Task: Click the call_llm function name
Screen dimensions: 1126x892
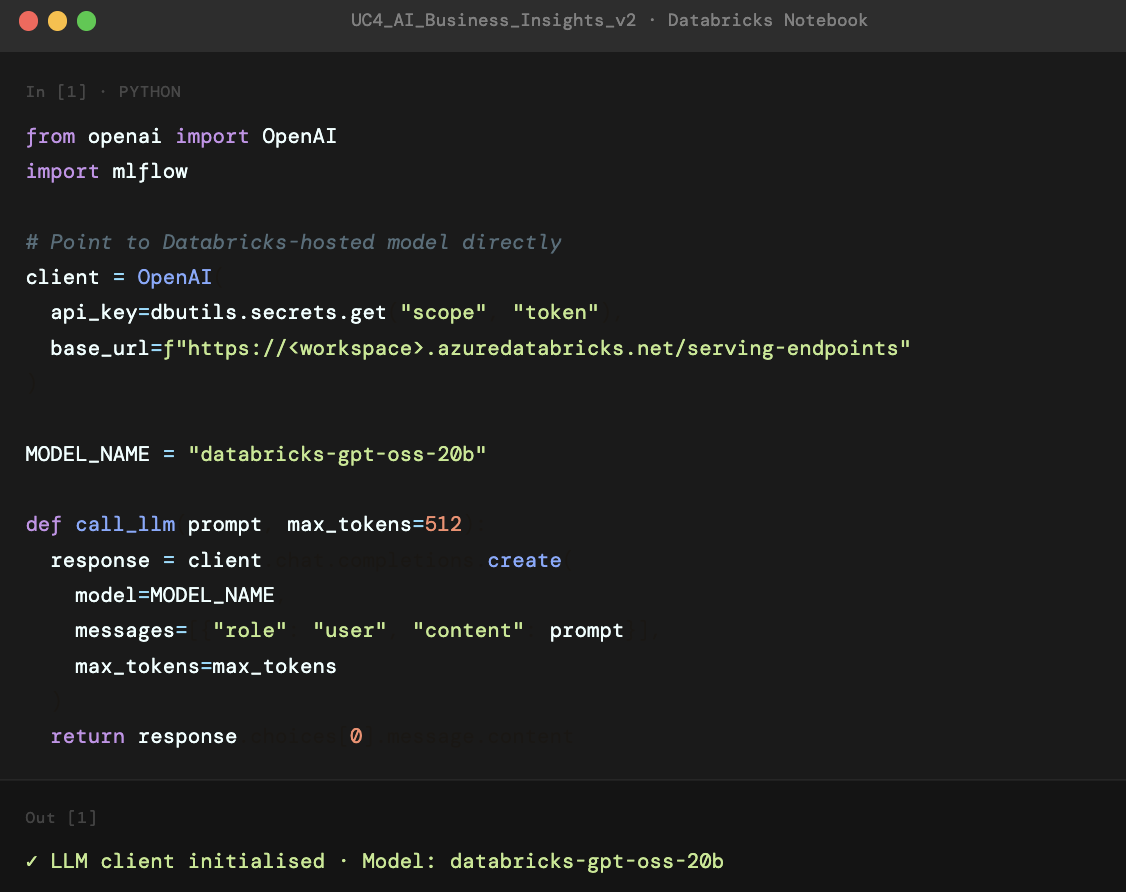Action: [125, 524]
